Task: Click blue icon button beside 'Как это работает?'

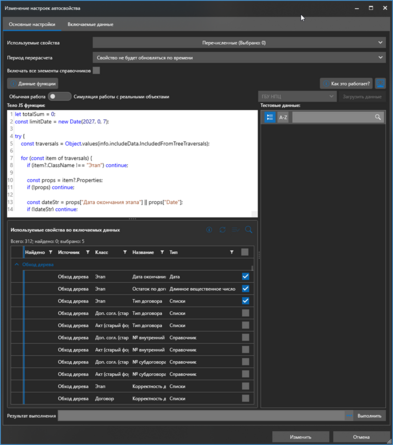Action: point(380,83)
